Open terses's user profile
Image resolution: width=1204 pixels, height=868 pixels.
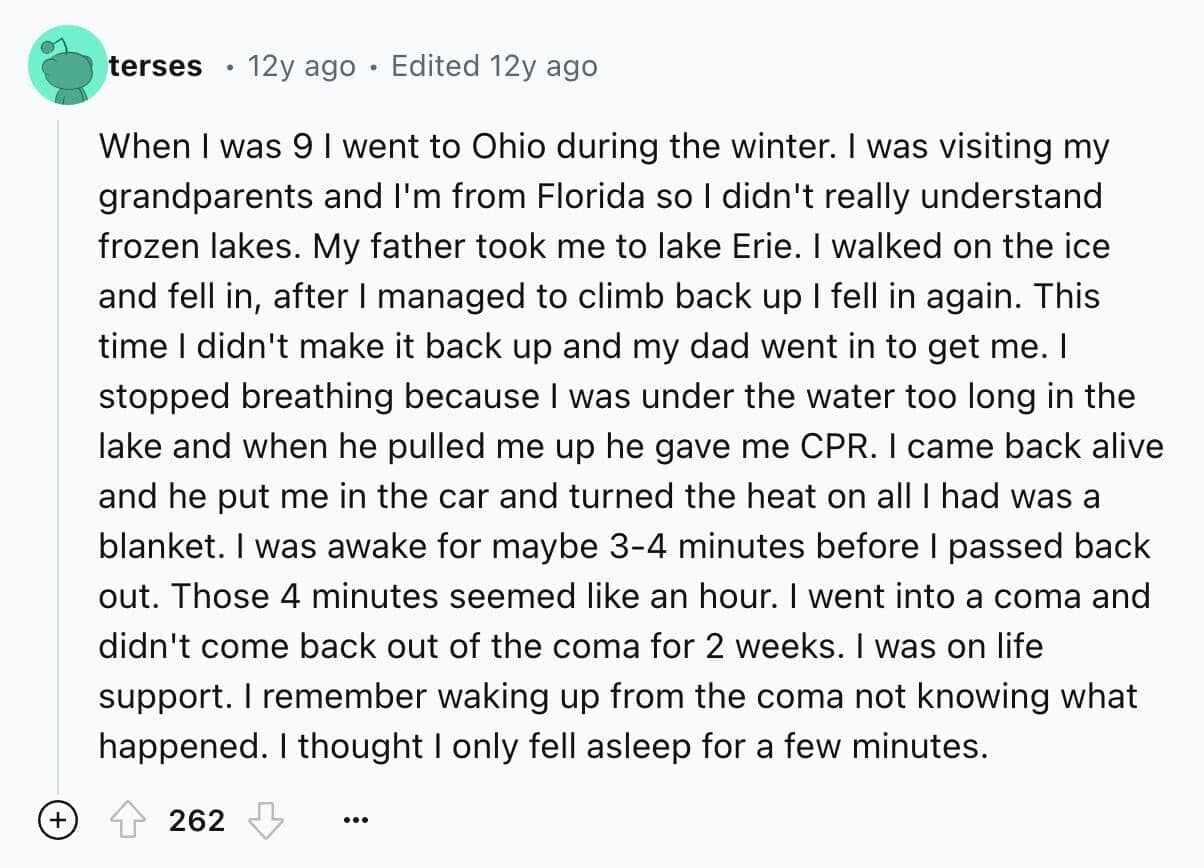pyautogui.click(x=156, y=65)
